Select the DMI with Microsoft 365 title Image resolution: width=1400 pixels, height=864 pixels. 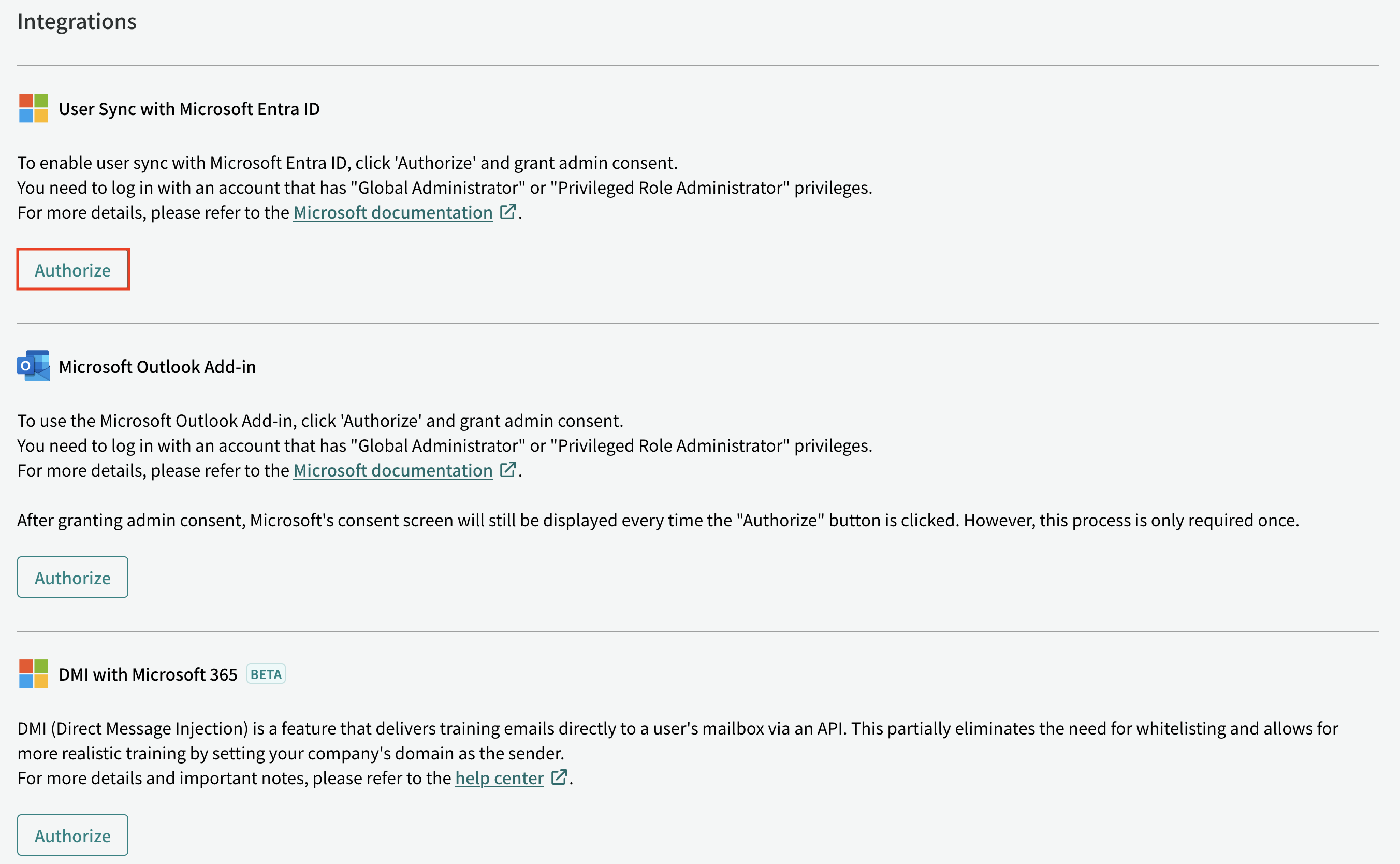tap(148, 674)
